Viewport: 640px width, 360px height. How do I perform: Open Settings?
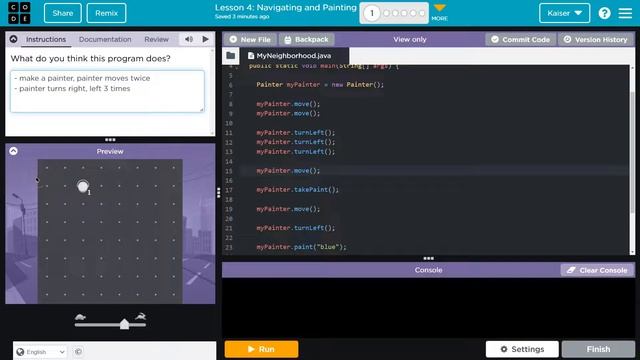point(522,349)
